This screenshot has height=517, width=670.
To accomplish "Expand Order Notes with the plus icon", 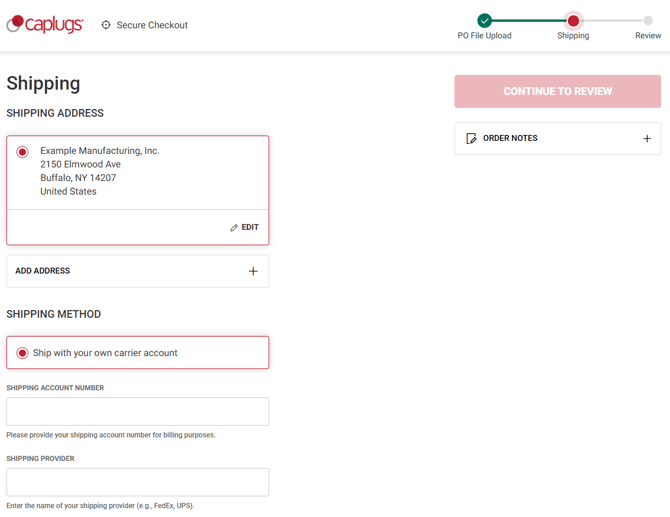I will (647, 138).
